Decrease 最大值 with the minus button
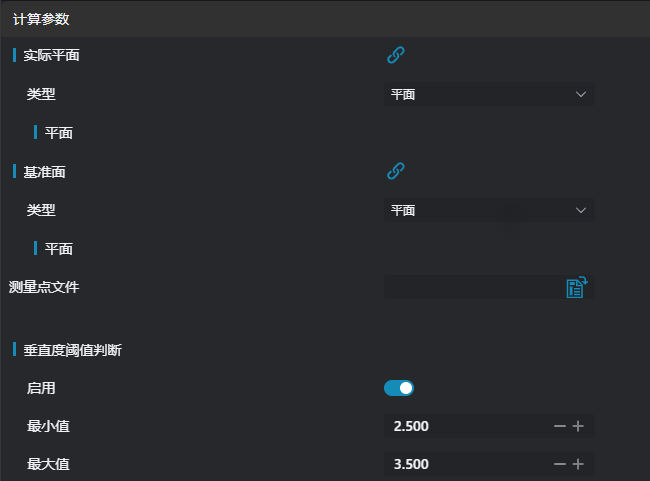The height and width of the screenshot is (481, 650). (560, 464)
